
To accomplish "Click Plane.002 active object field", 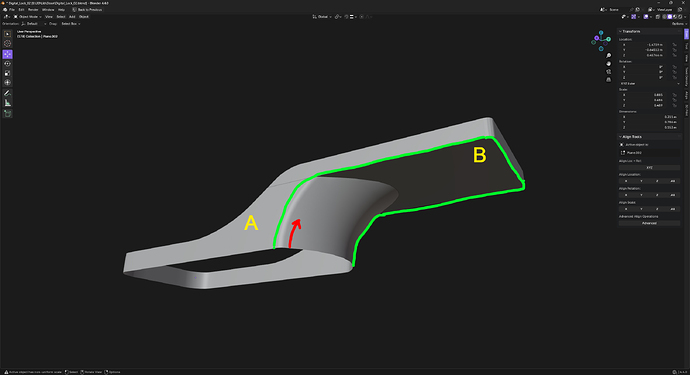I will (x=650, y=153).
